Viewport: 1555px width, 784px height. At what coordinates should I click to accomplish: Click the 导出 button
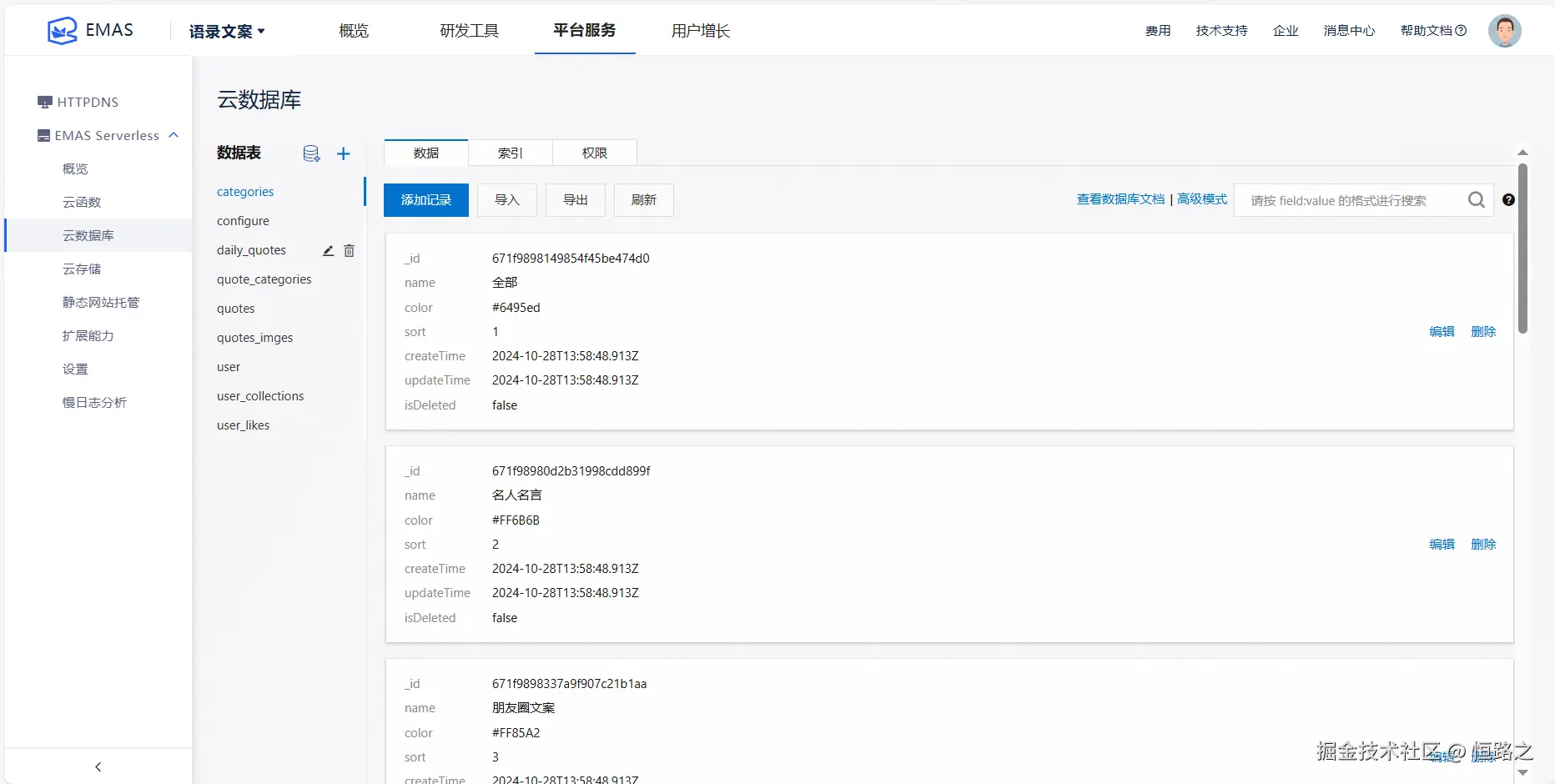click(576, 200)
